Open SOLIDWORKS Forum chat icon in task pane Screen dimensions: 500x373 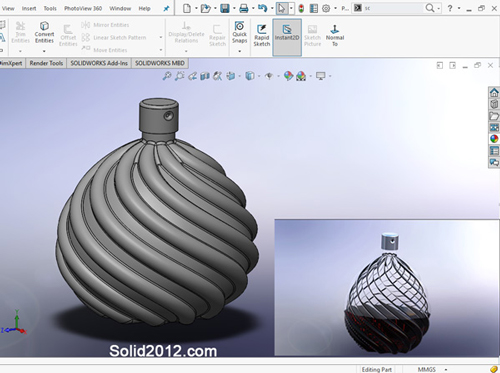click(494, 162)
